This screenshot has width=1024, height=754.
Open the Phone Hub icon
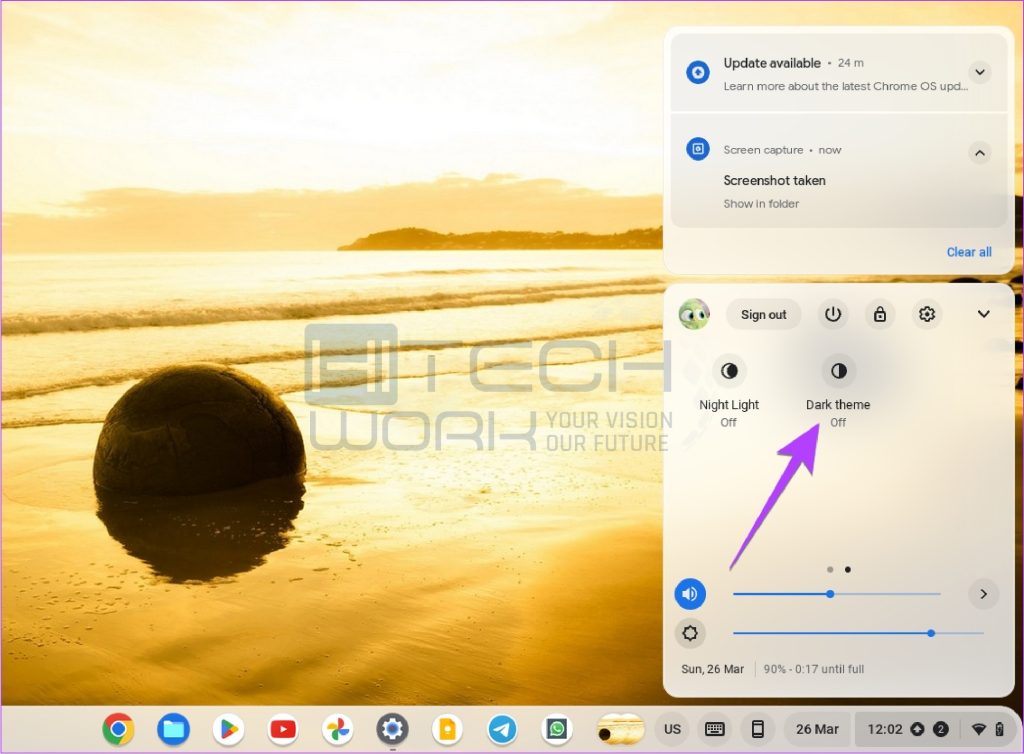758,729
